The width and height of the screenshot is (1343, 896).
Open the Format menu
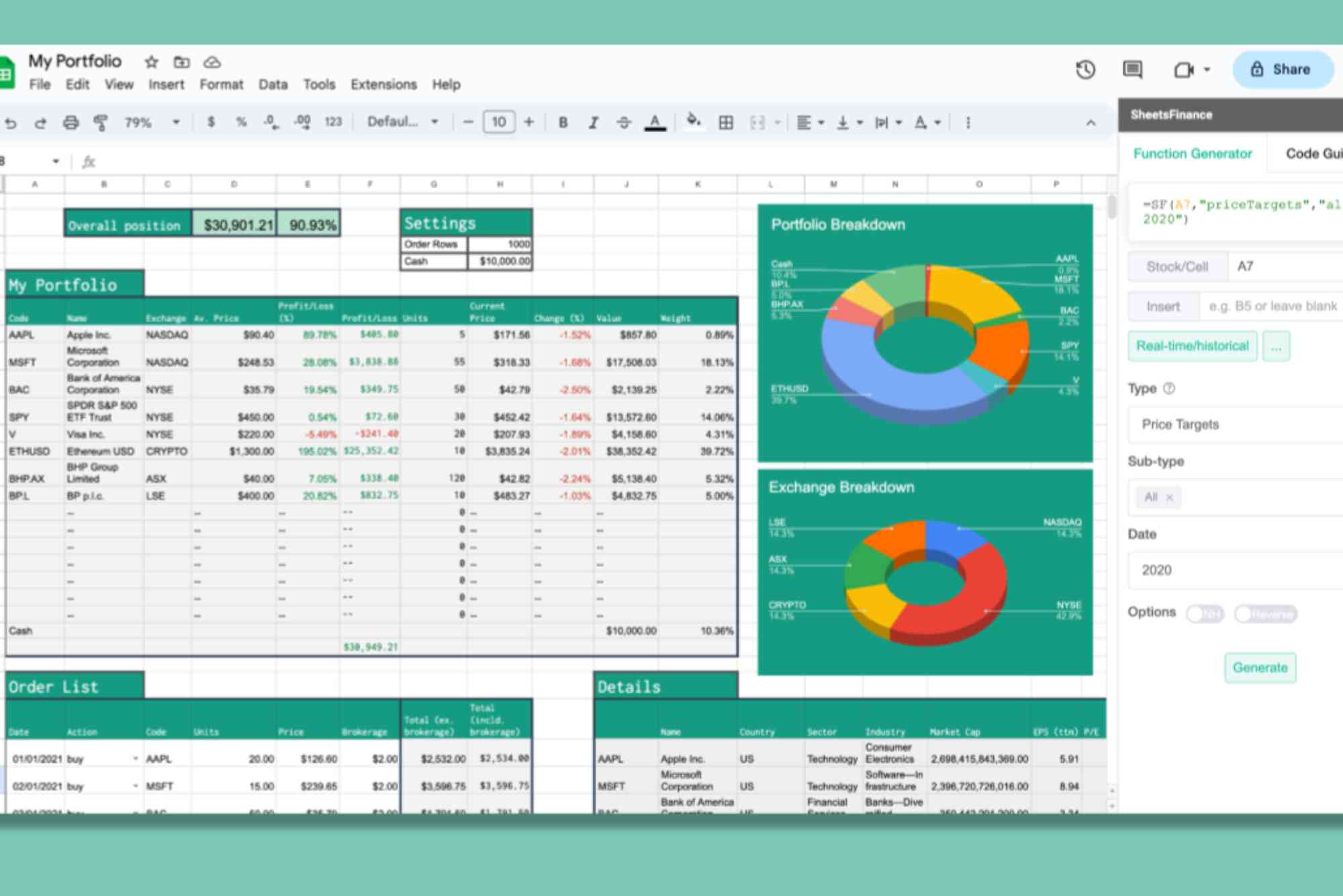[x=222, y=85]
